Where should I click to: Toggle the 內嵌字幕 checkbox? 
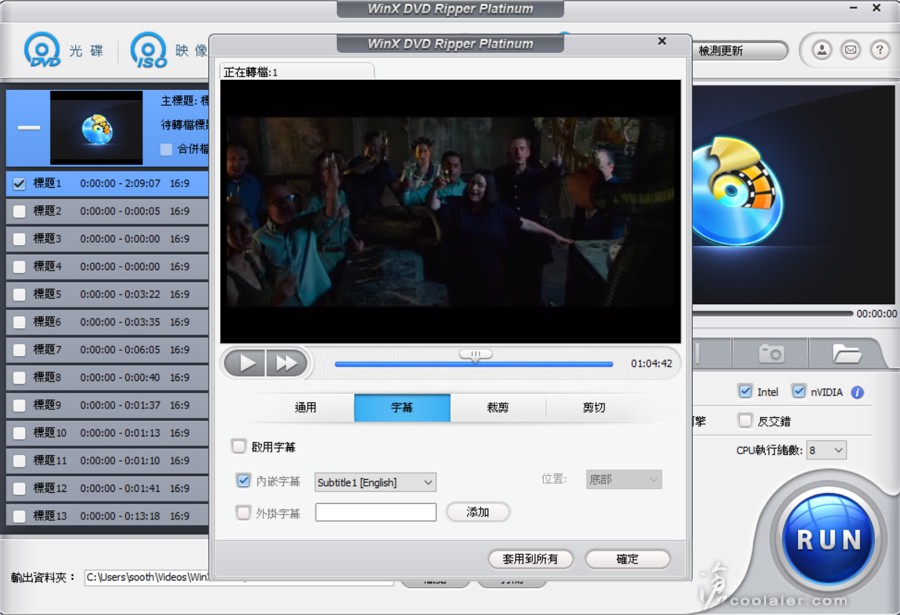click(243, 480)
